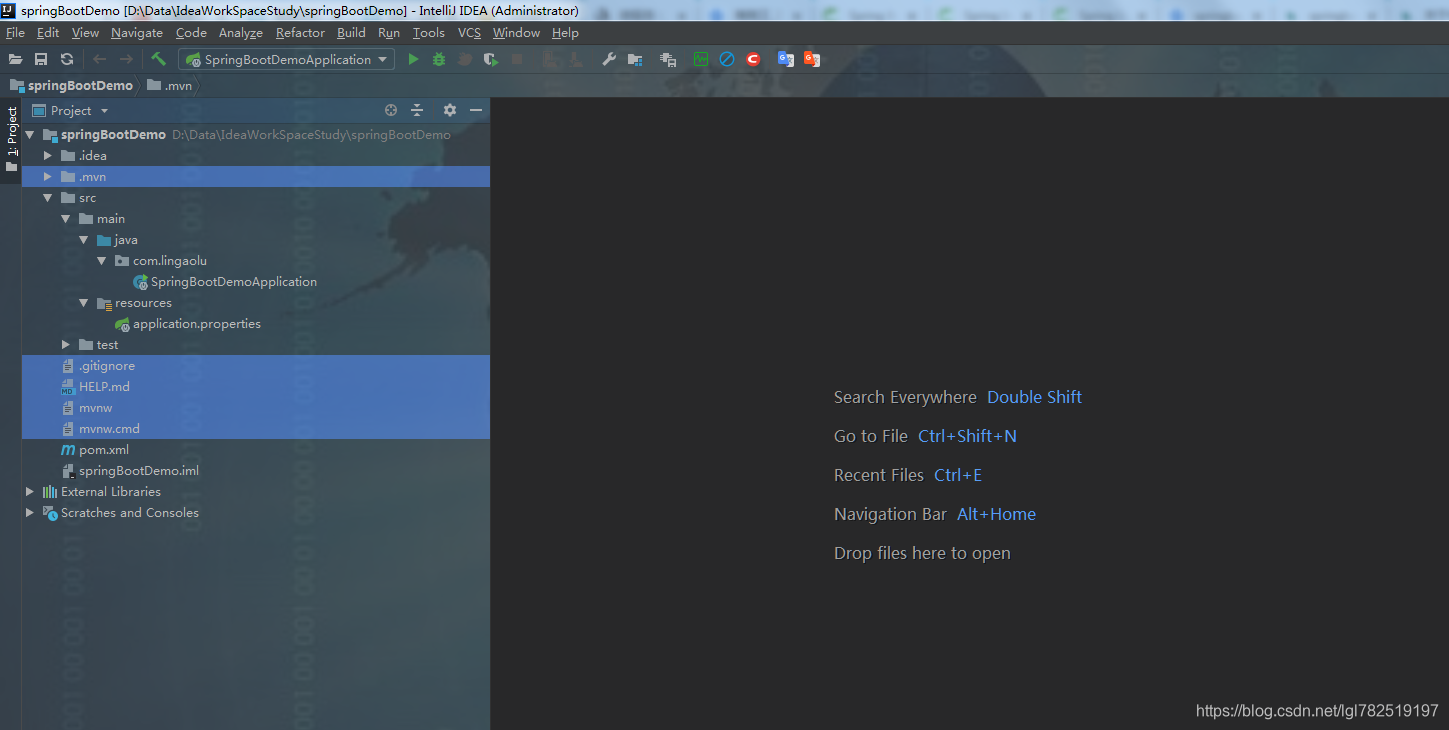
Task: Click the Synchronize refresh icon
Action: point(67,60)
